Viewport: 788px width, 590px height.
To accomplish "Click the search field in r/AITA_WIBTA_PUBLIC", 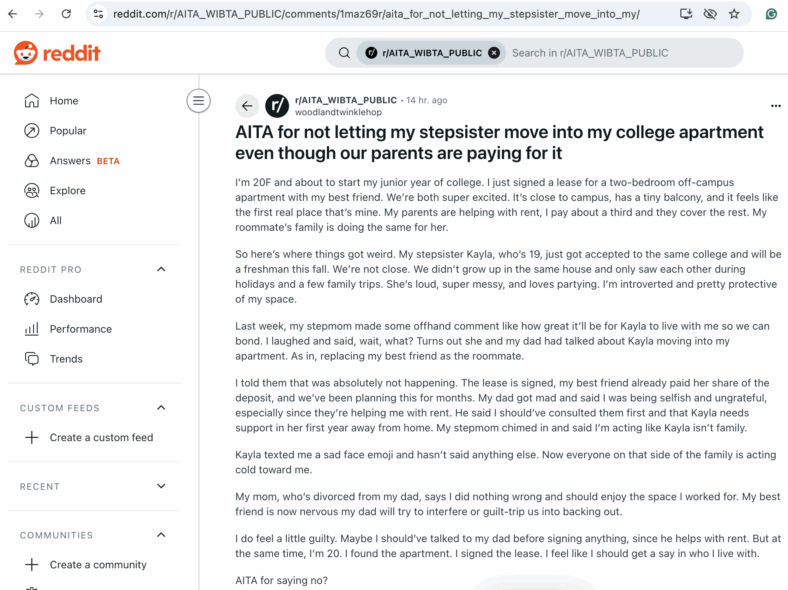I will [x=622, y=53].
